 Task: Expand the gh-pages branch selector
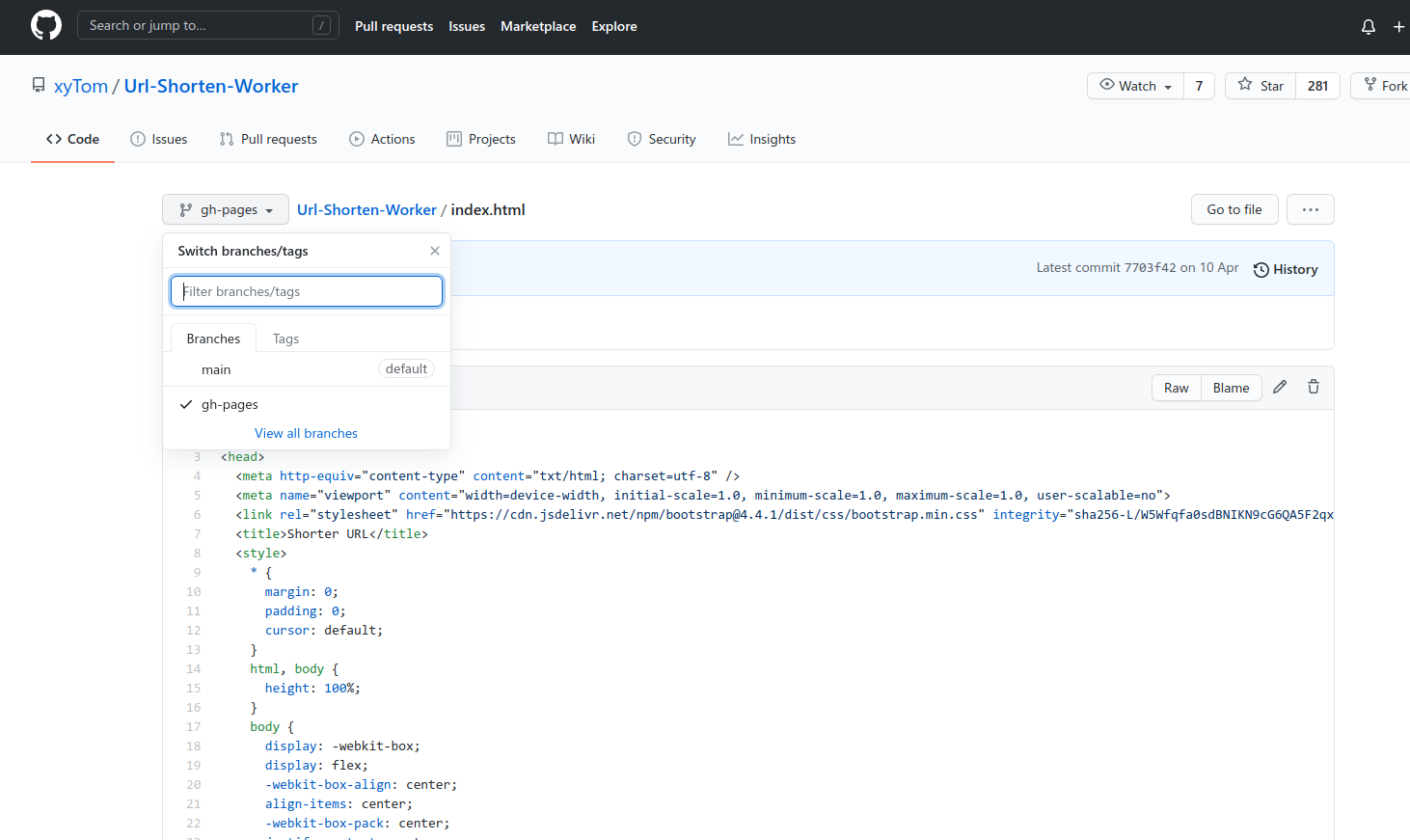coord(226,209)
